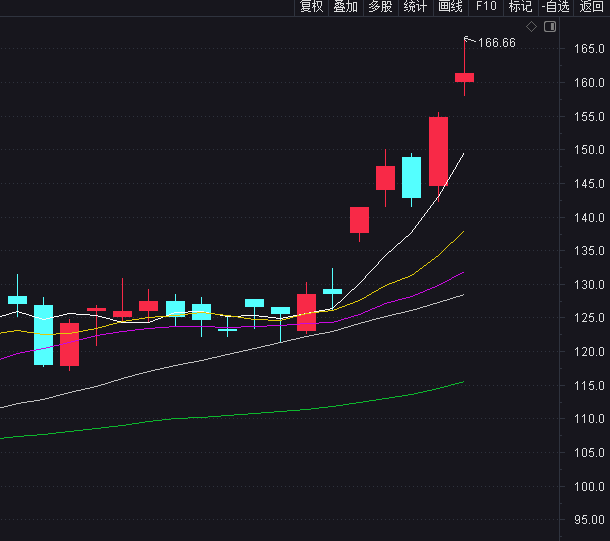
Task: Open the 复权 adjustment option
Action: click(311, 7)
